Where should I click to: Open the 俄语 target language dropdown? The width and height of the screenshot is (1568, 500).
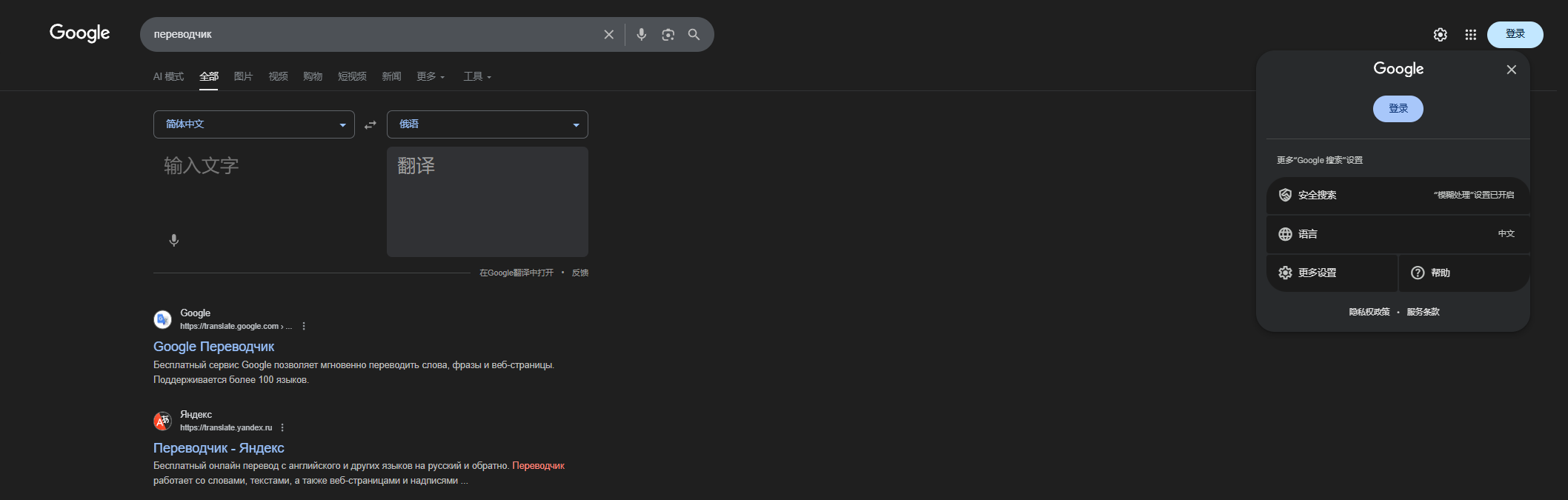pos(488,124)
